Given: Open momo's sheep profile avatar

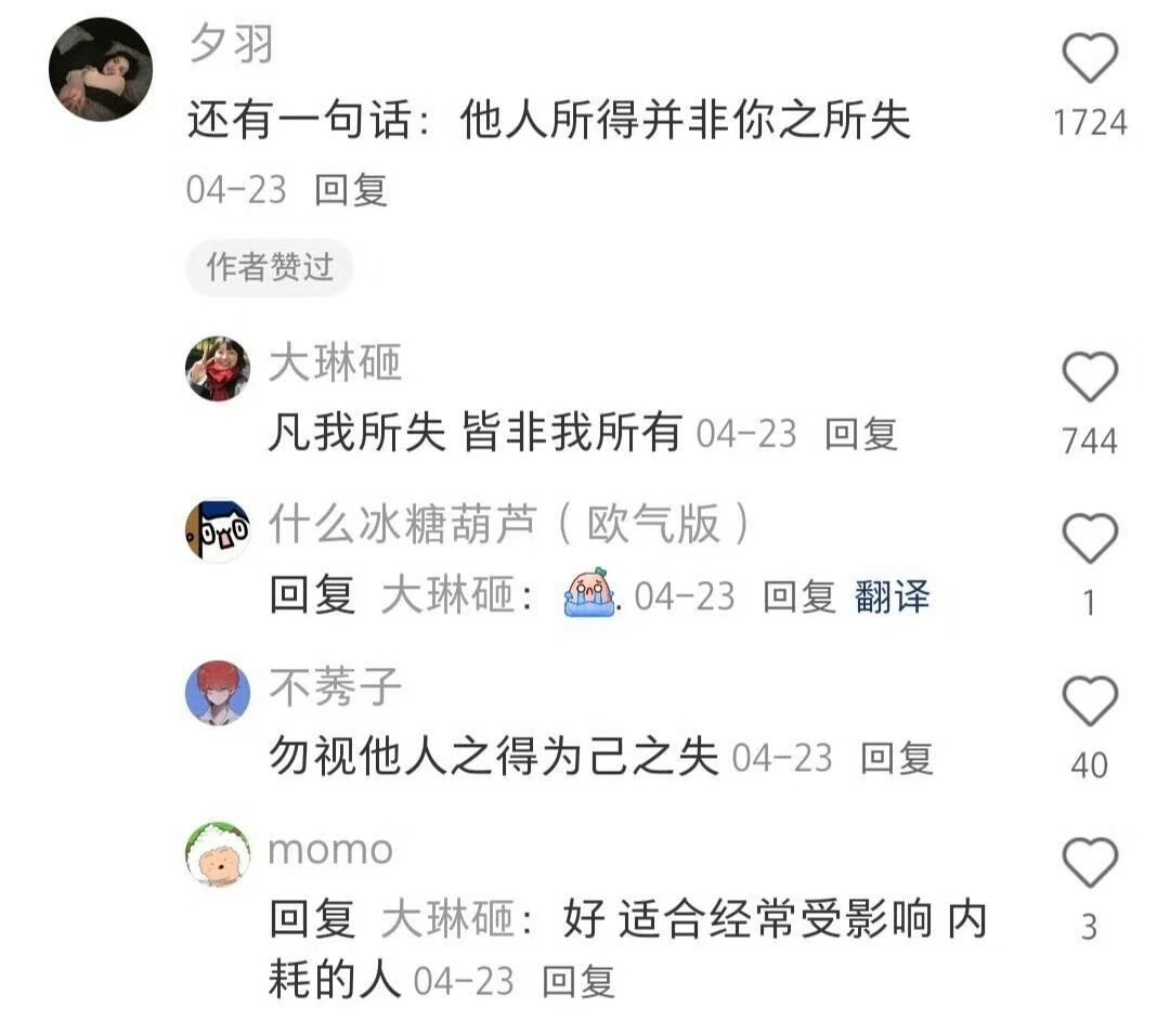Looking at the screenshot, I should tap(217, 855).
